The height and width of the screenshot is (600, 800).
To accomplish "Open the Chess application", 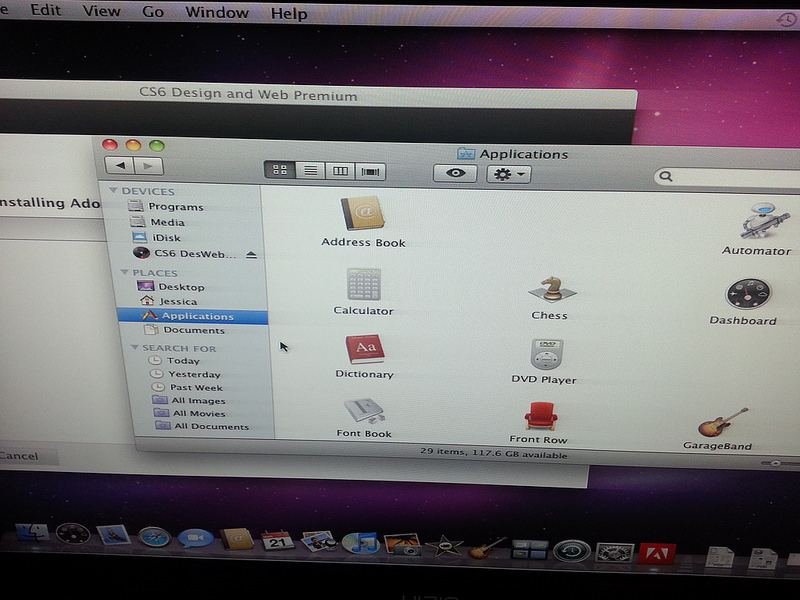I will coord(550,298).
